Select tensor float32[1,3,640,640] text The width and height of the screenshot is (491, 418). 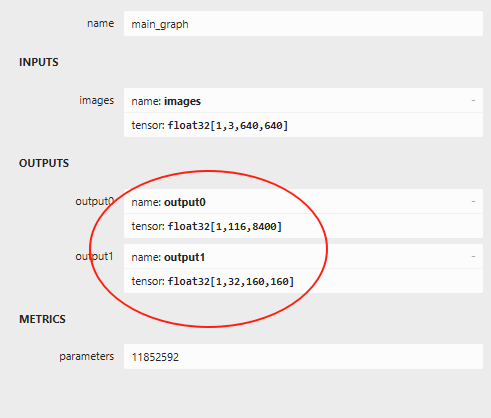[x=210, y=126]
